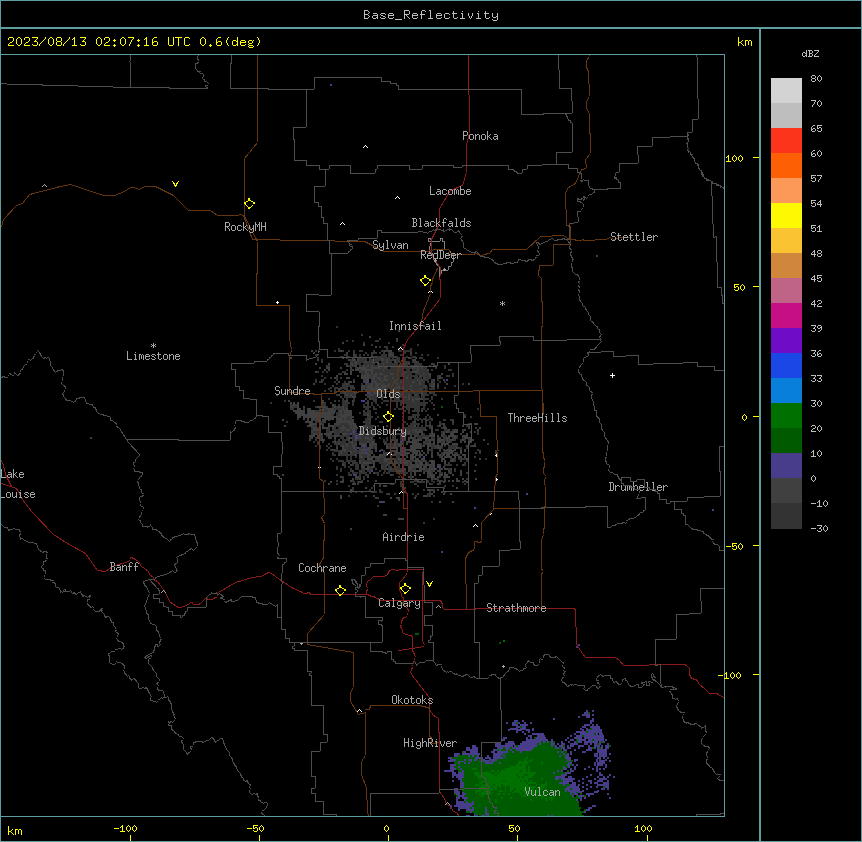The height and width of the screenshot is (842, 862).
Task: Click the Vulcan label in green echo
Action: tap(543, 792)
